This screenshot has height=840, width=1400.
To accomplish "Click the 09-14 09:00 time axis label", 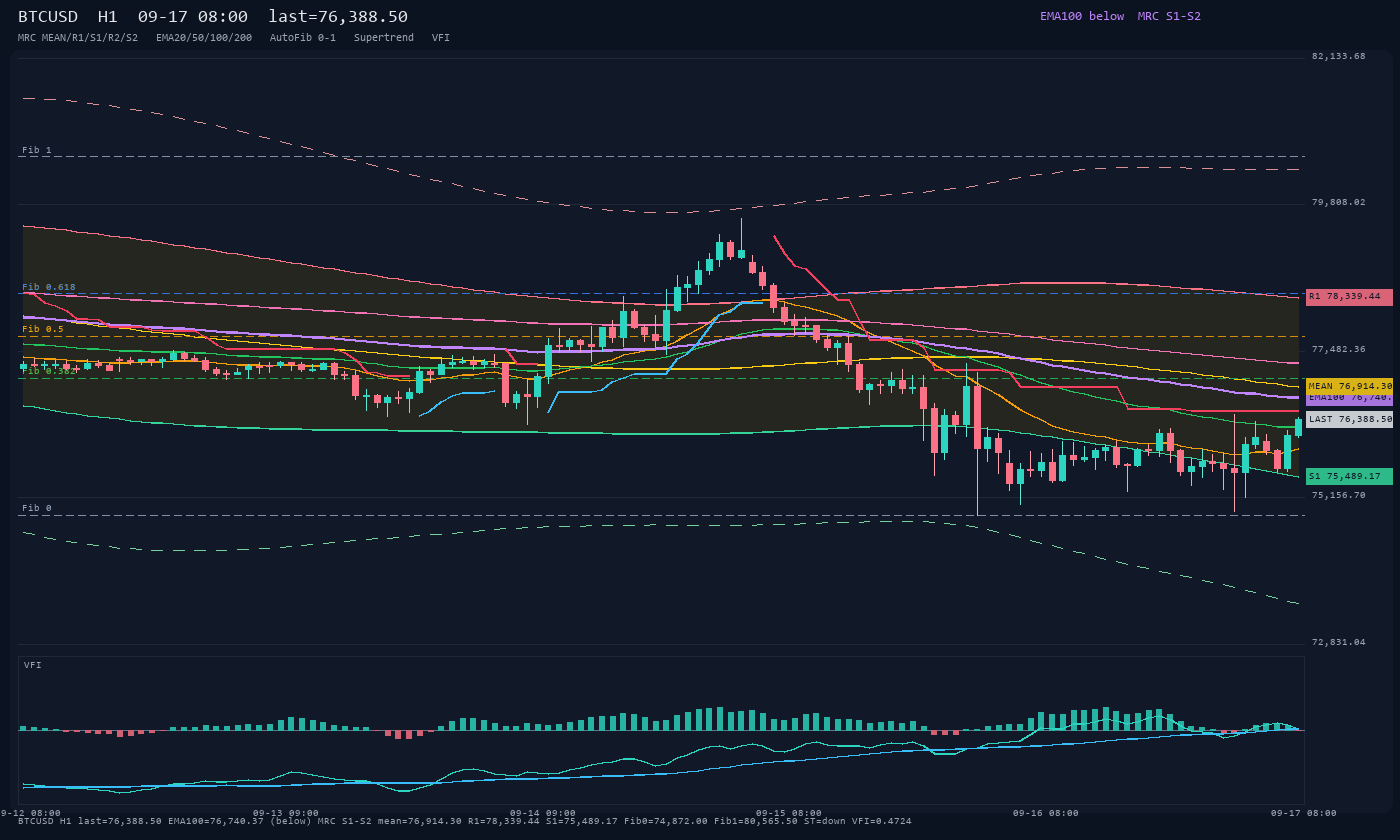I will point(543,813).
